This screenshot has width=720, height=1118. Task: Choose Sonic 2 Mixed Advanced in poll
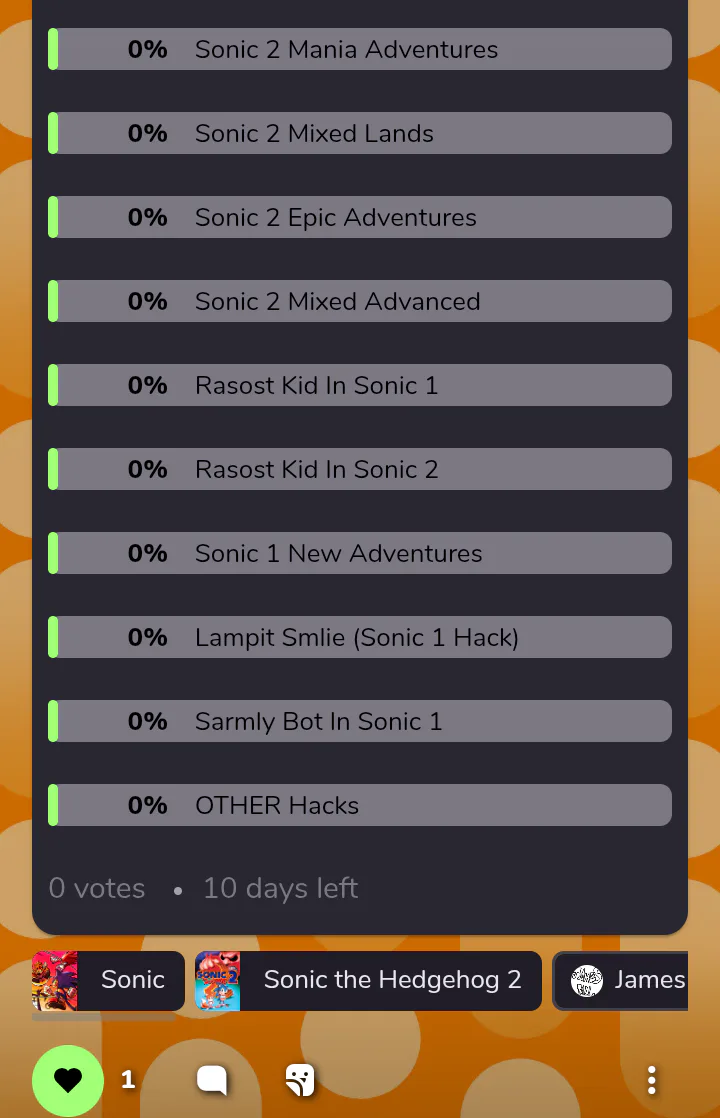(x=360, y=302)
